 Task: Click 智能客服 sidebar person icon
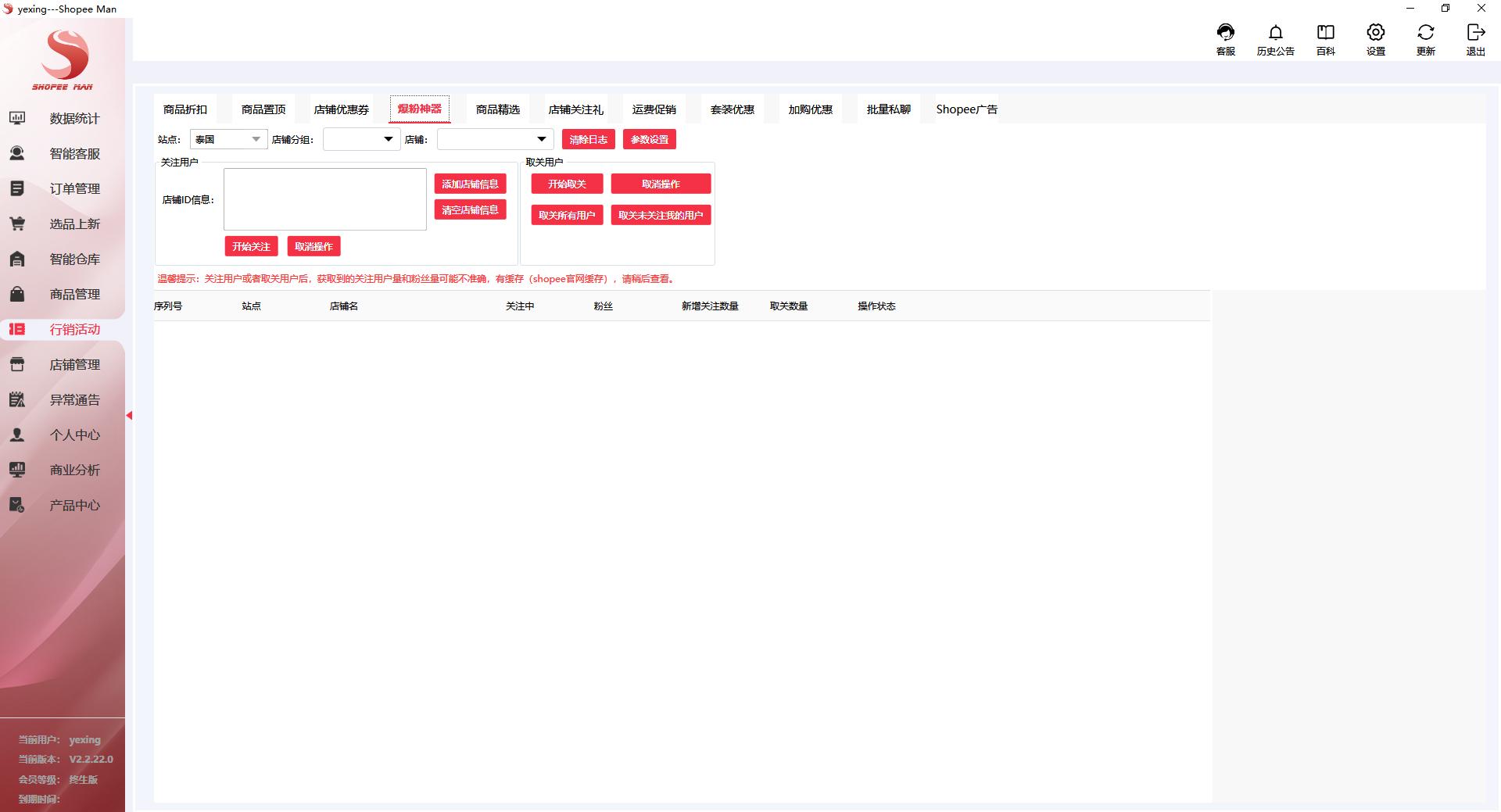17,153
